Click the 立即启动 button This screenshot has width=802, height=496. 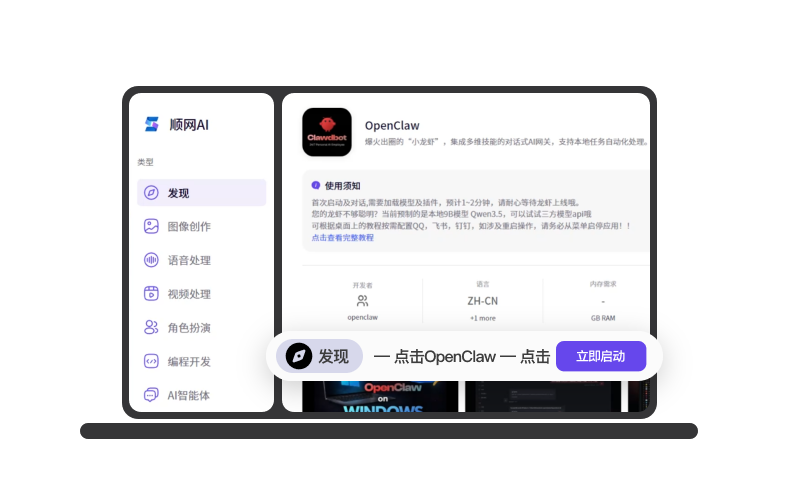(601, 356)
